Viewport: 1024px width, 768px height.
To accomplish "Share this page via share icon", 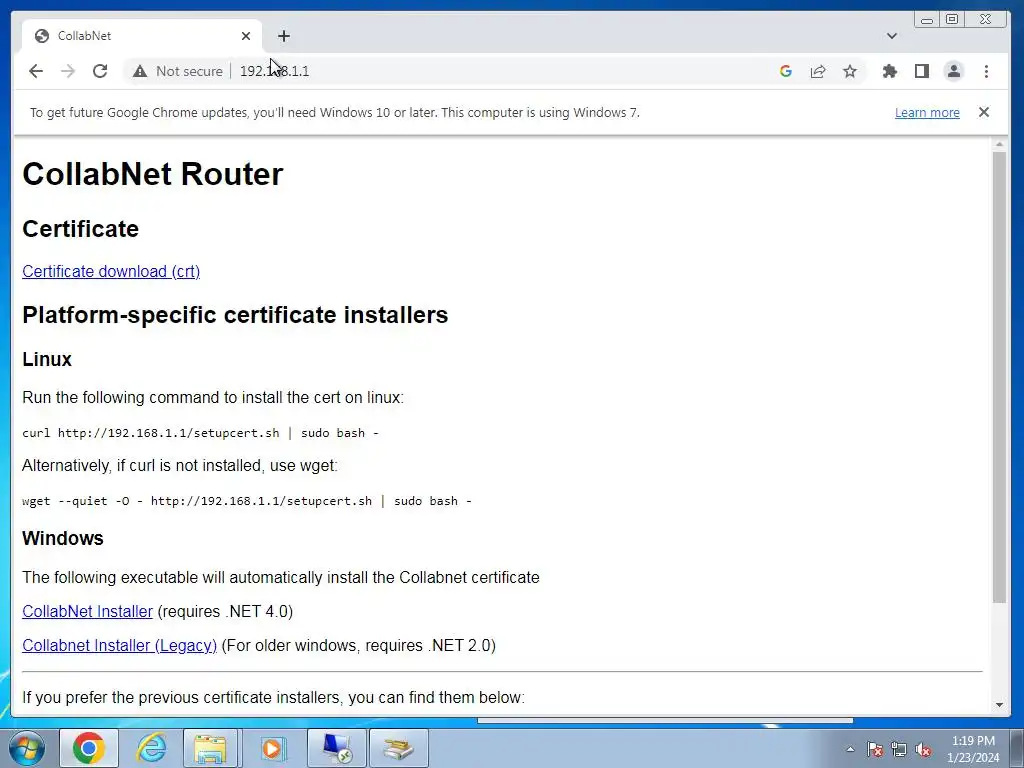I will [818, 71].
